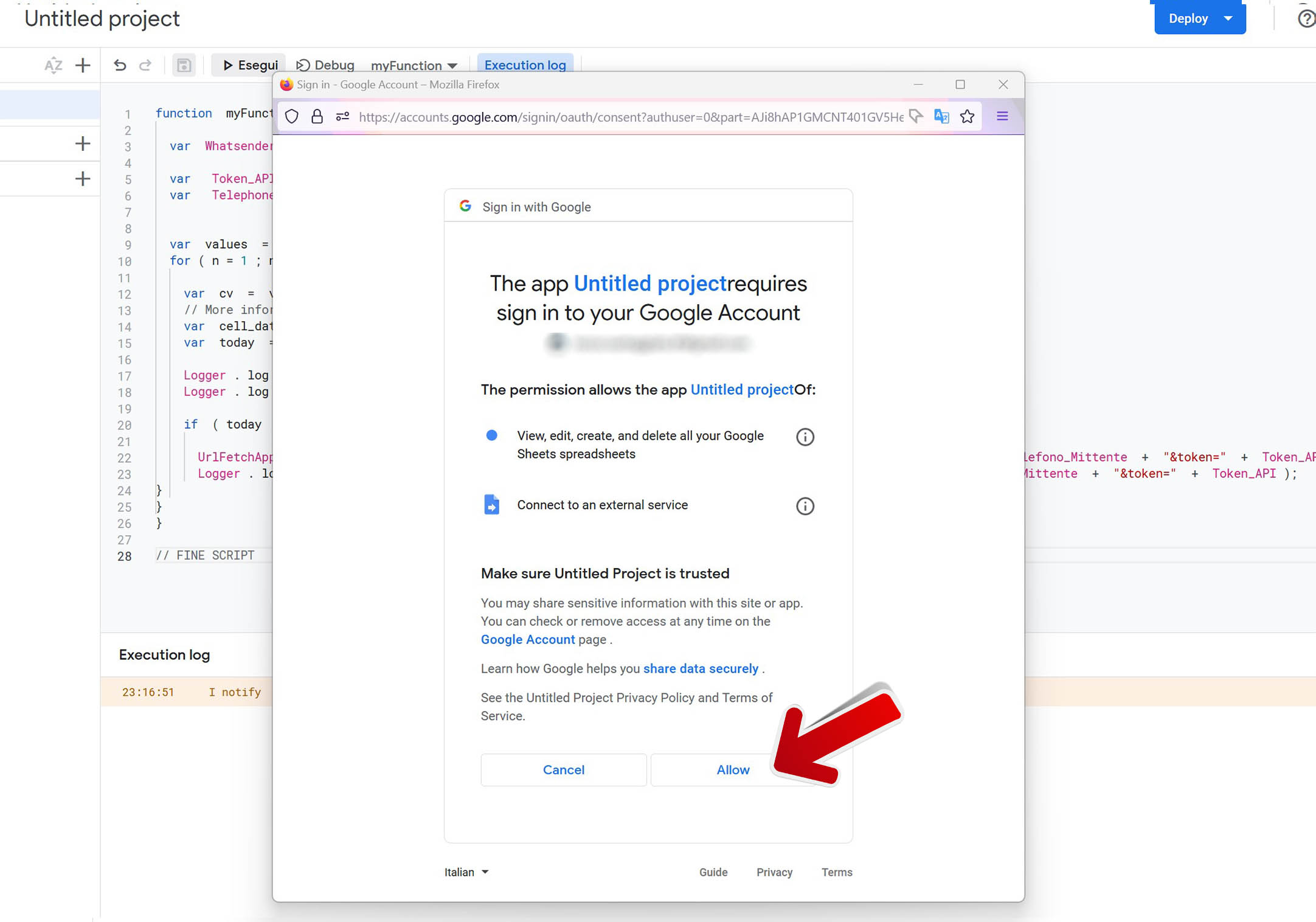
Task: Minimize the Firefox popup window
Action: [x=918, y=85]
